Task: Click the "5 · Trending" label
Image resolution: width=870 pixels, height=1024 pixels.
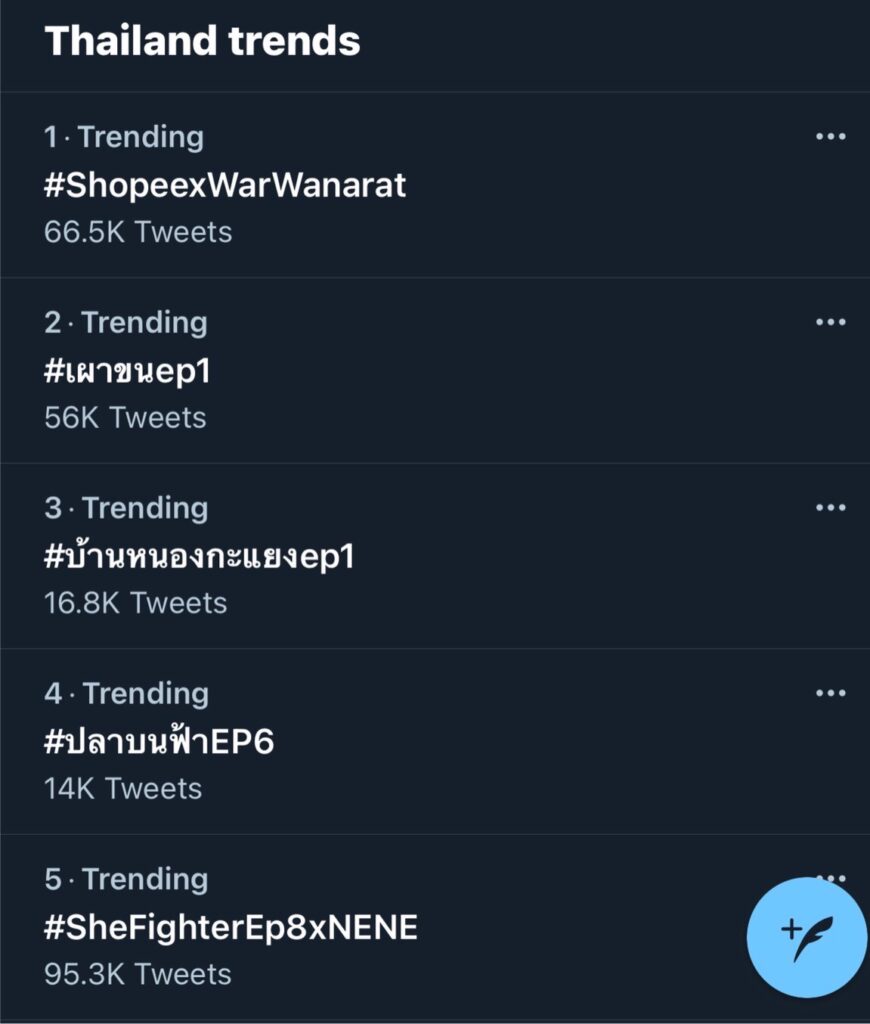Action: [x=126, y=879]
